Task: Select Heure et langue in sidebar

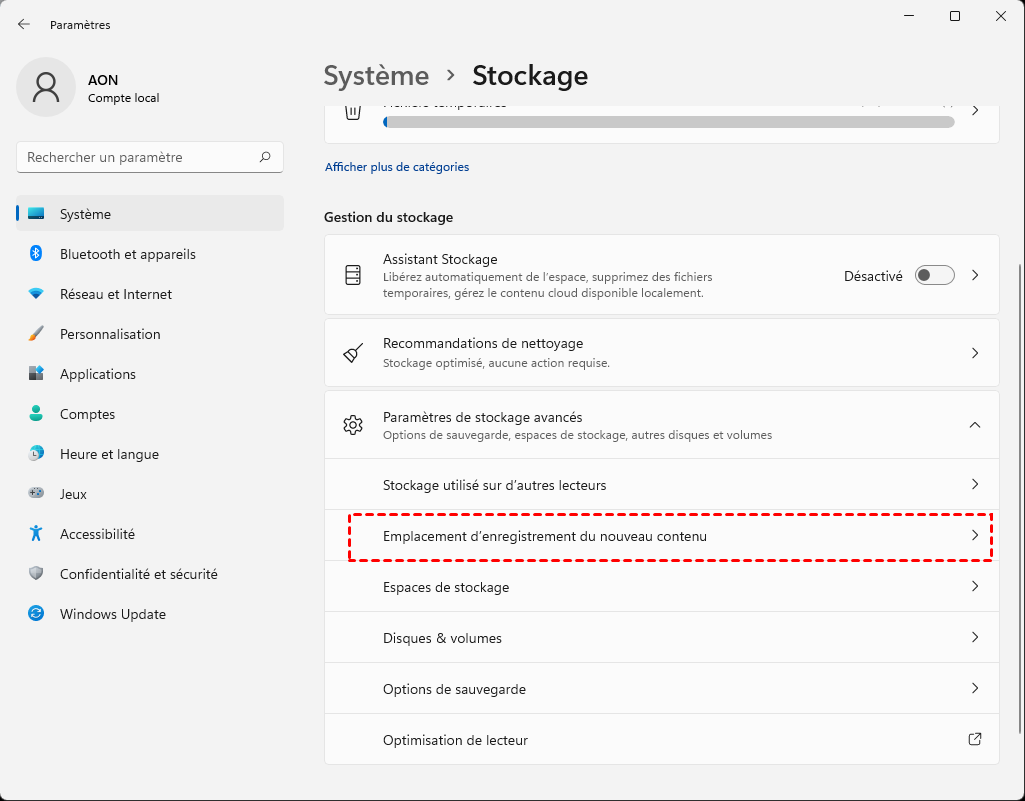Action: tap(109, 454)
